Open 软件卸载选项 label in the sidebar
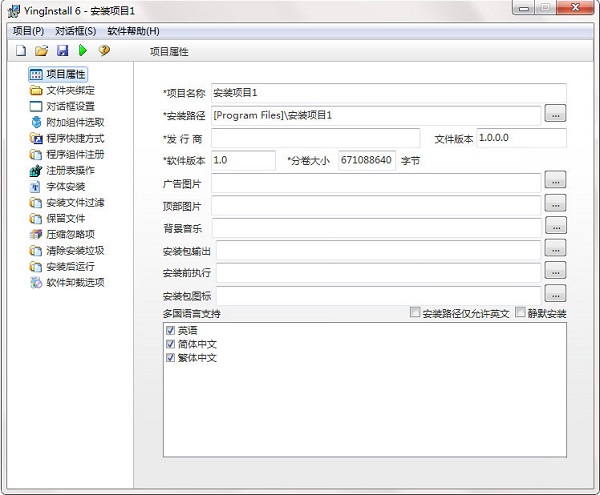 [x=75, y=283]
